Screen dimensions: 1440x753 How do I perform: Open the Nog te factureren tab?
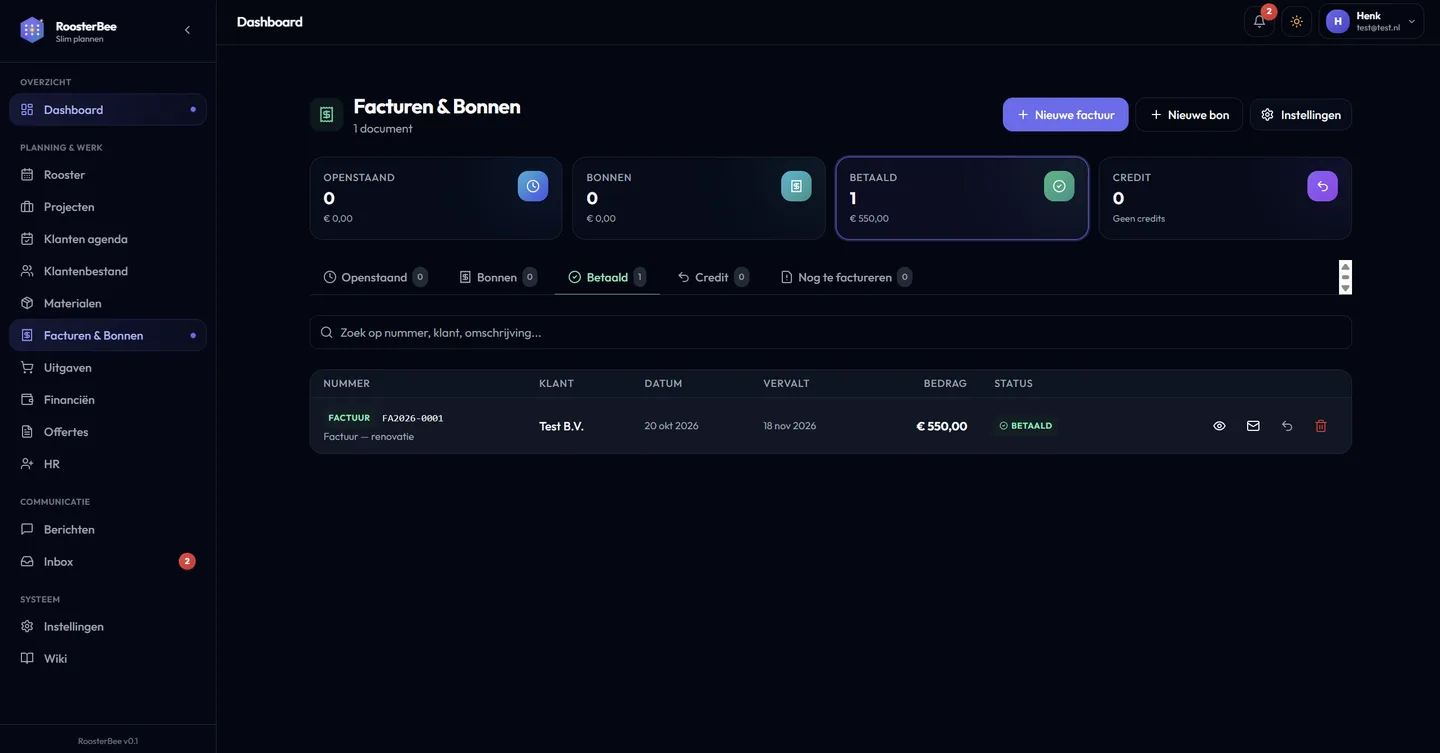(845, 277)
